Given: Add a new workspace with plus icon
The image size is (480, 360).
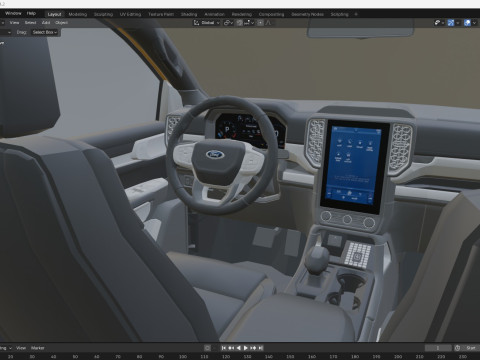Looking at the screenshot, I should (x=356, y=14).
